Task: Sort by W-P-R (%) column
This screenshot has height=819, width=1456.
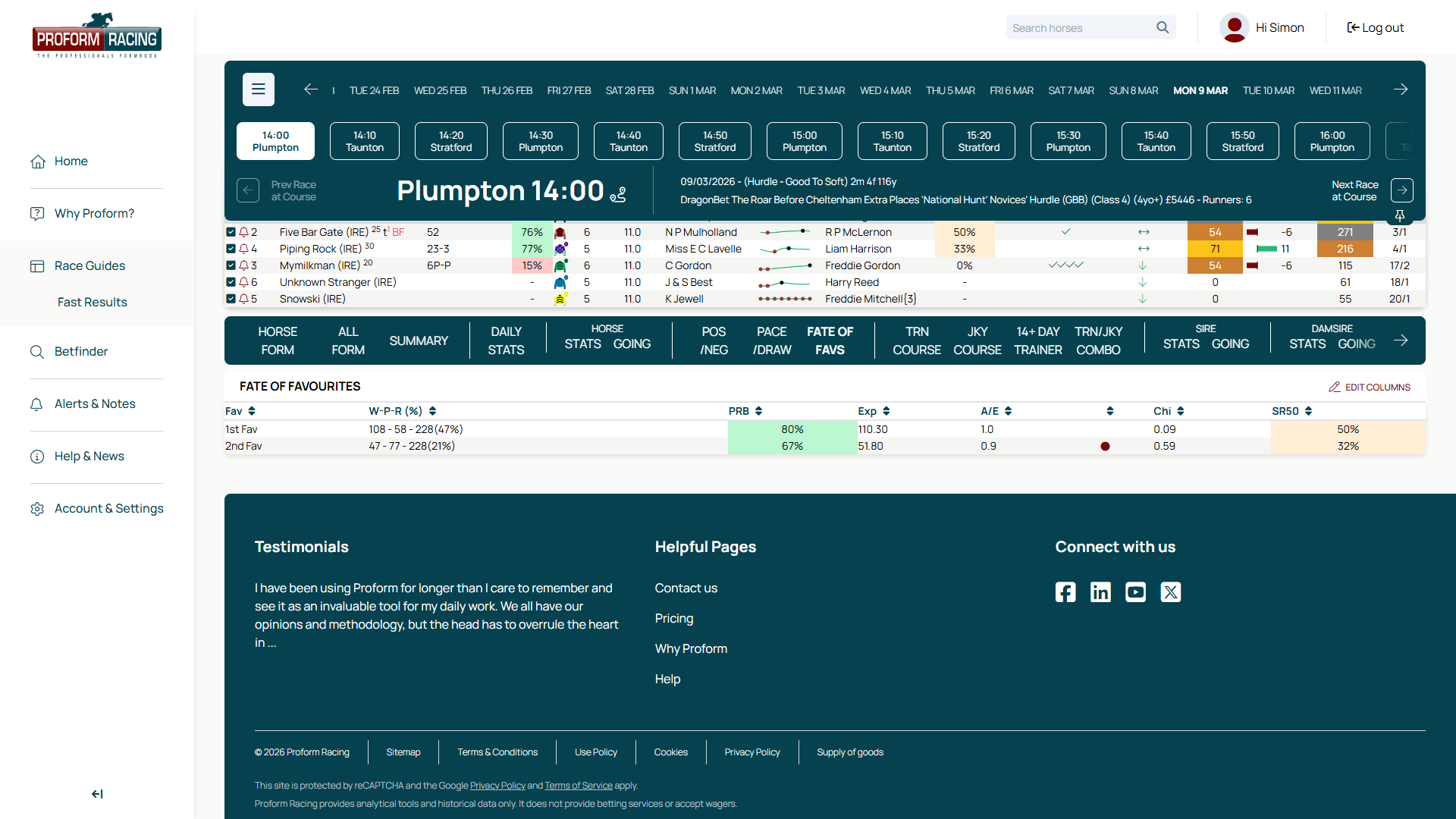Action: tap(403, 411)
